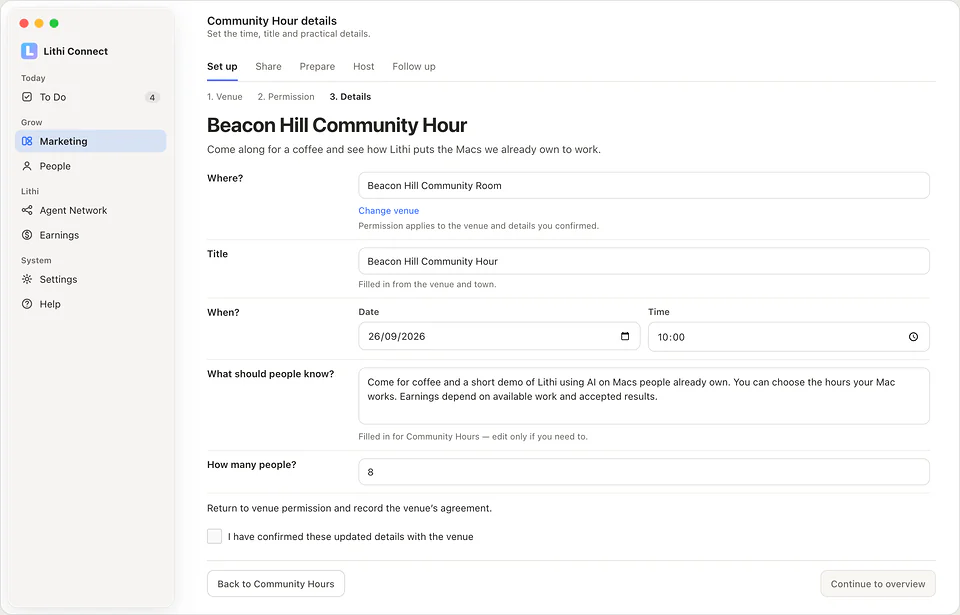960x615 pixels.
Task: Click 'Filled in for Community Hours' hint text
Action: [x=473, y=437]
